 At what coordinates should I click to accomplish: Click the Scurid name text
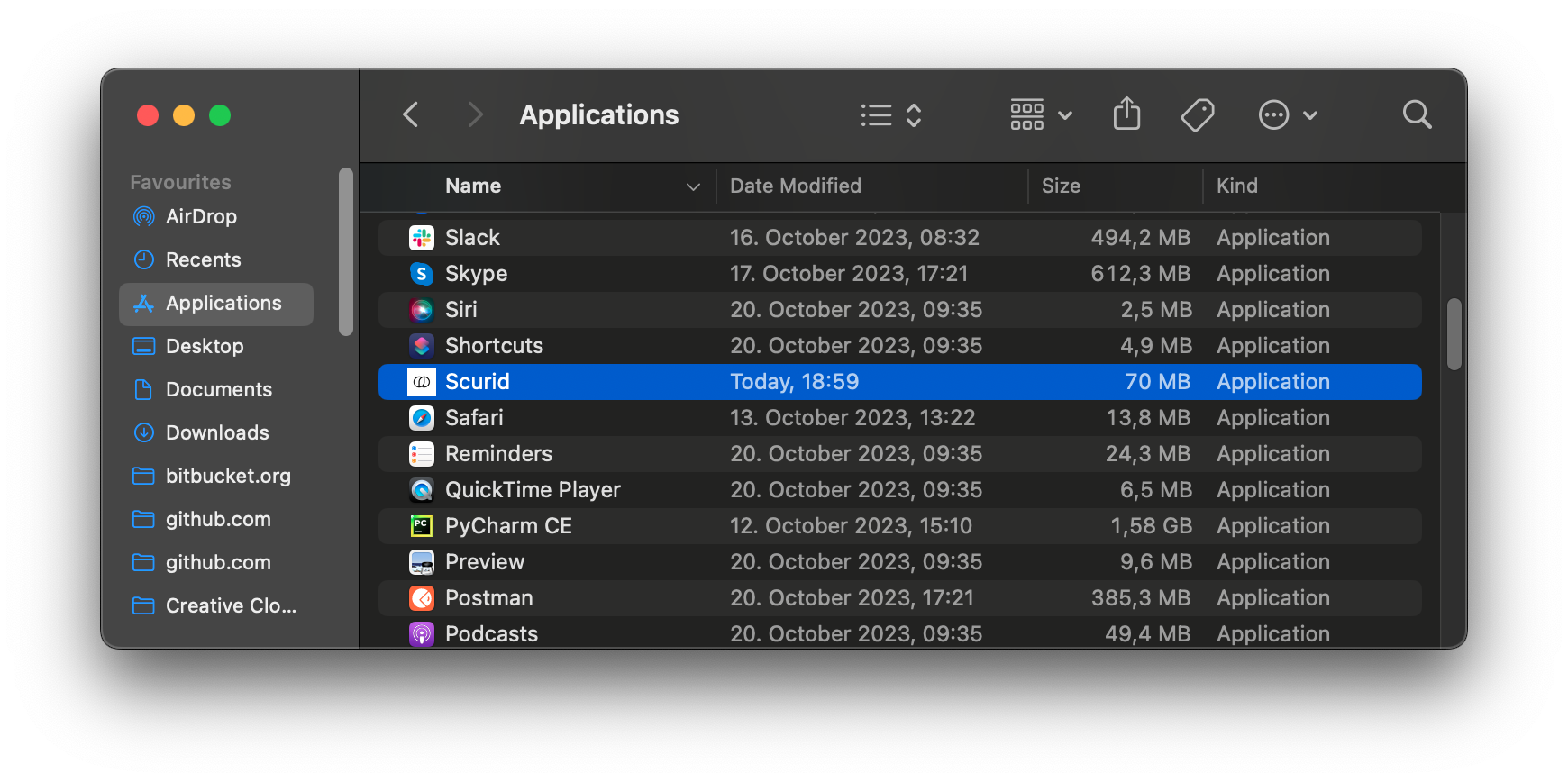click(x=478, y=382)
